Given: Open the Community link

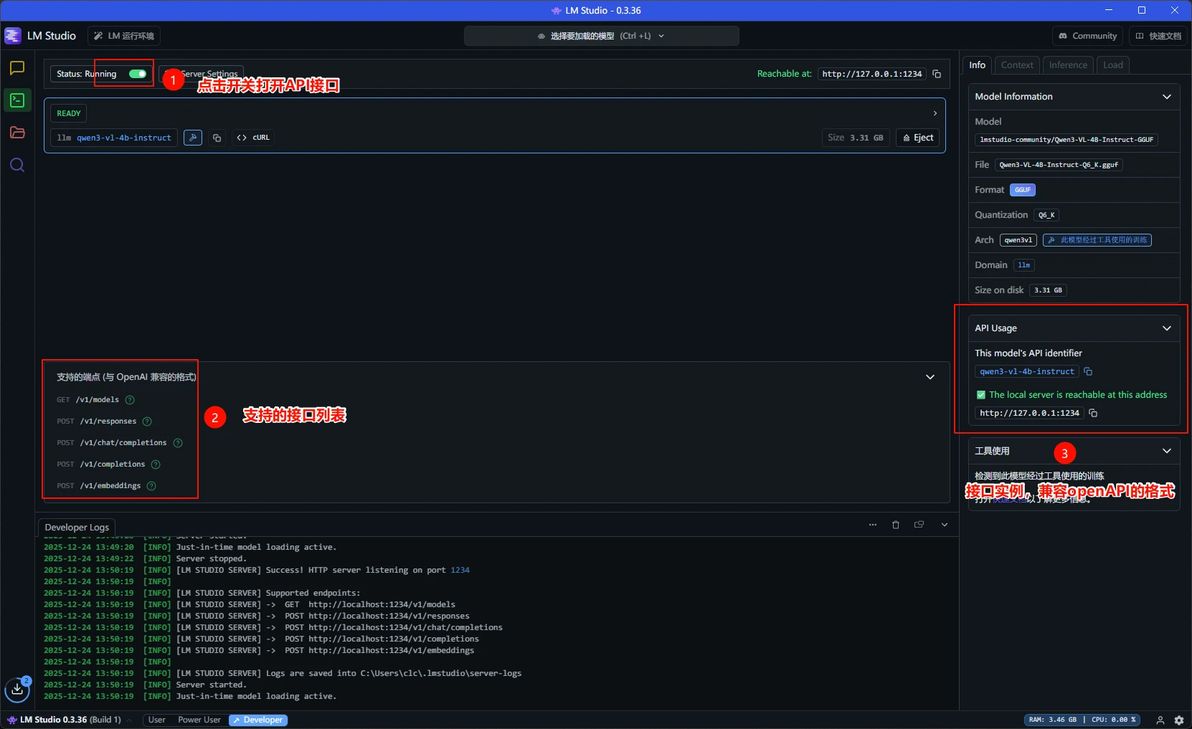Looking at the screenshot, I should [x=1087, y=36].
